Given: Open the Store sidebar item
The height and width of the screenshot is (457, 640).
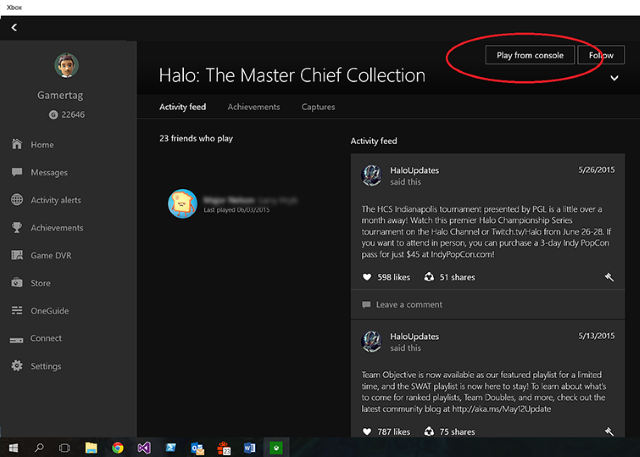Looking at the screenshot, I should click(x=31, y=283).
